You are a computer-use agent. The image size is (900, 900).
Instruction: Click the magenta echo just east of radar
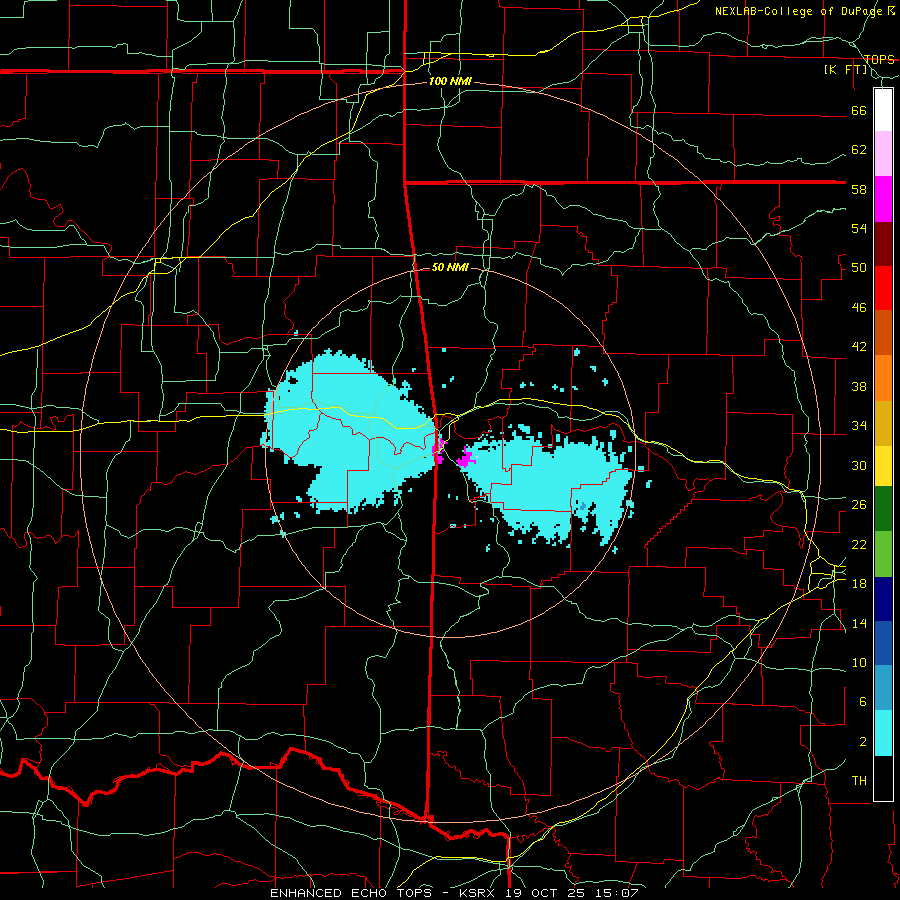pos(467,459)
